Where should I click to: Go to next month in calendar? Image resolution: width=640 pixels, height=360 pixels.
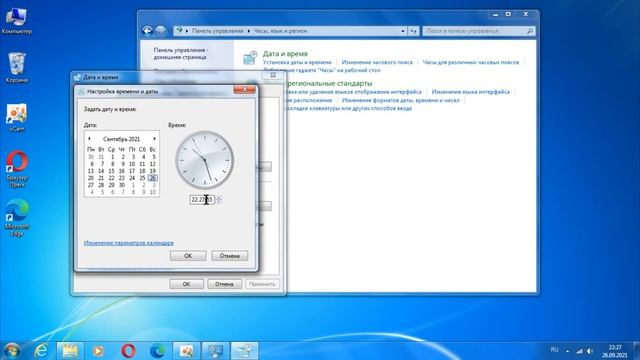click(x=154, y=139)
